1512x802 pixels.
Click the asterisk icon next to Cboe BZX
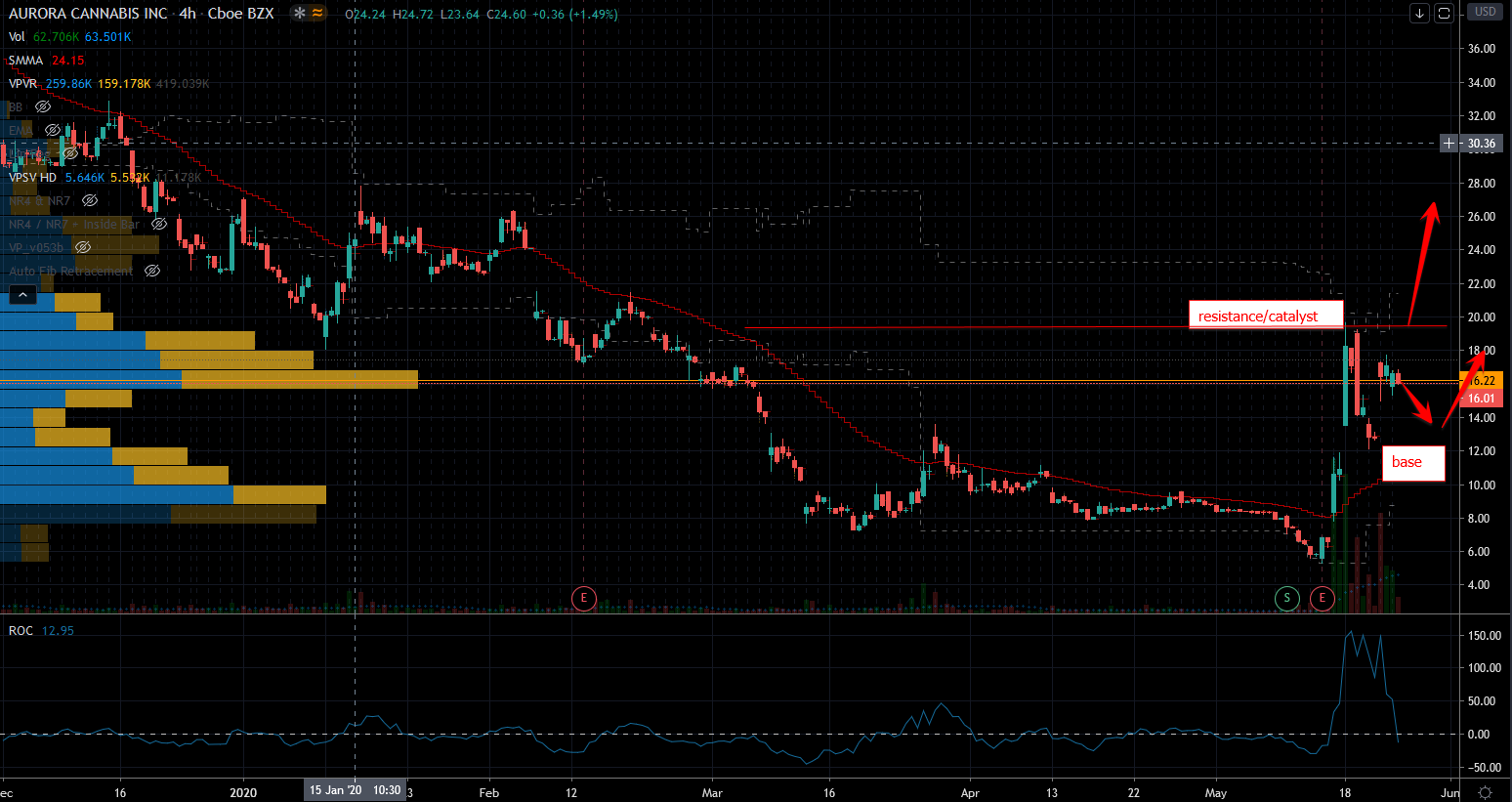pyautogui.click(x=299, y=14)
